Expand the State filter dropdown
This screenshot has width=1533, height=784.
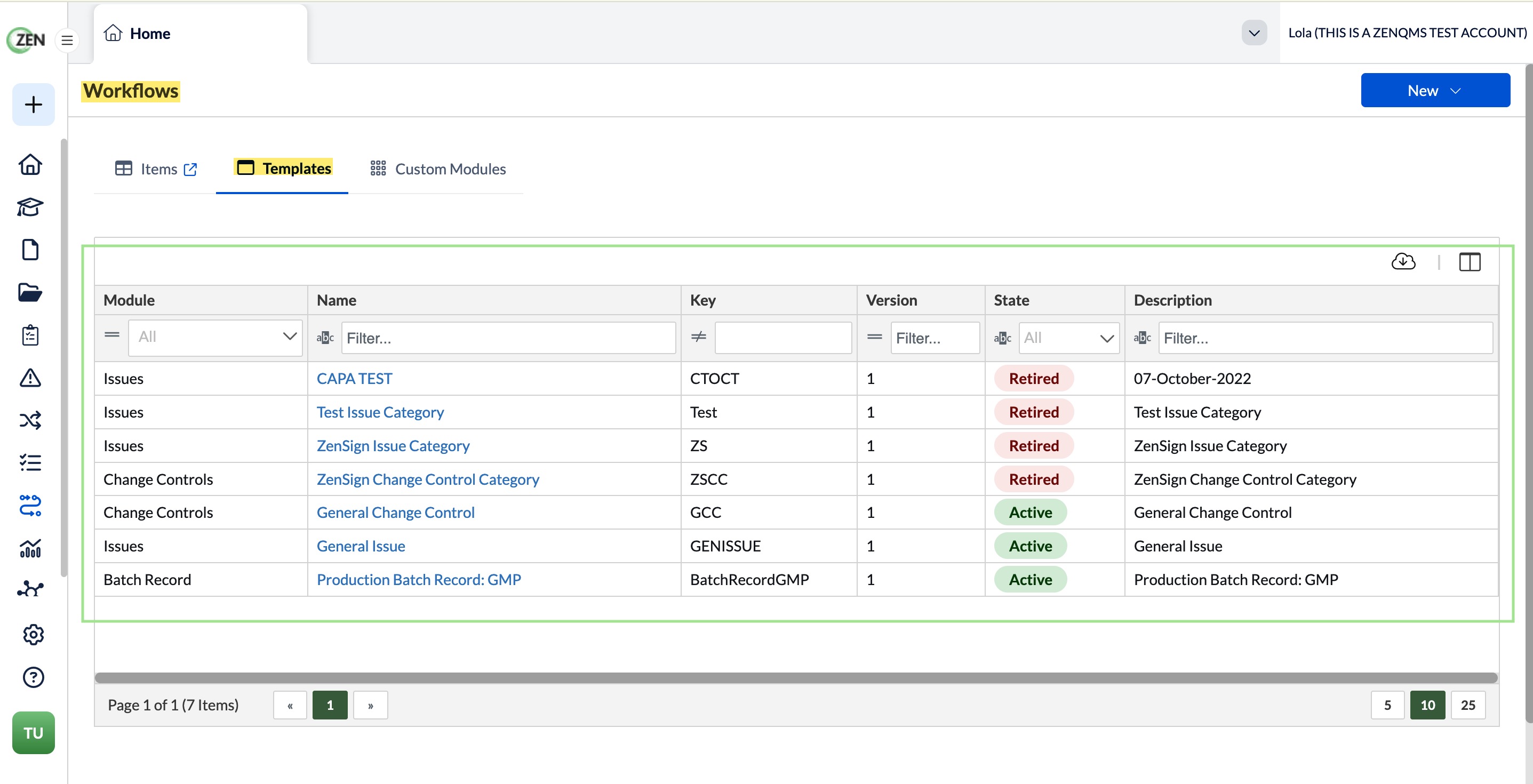1069,338
